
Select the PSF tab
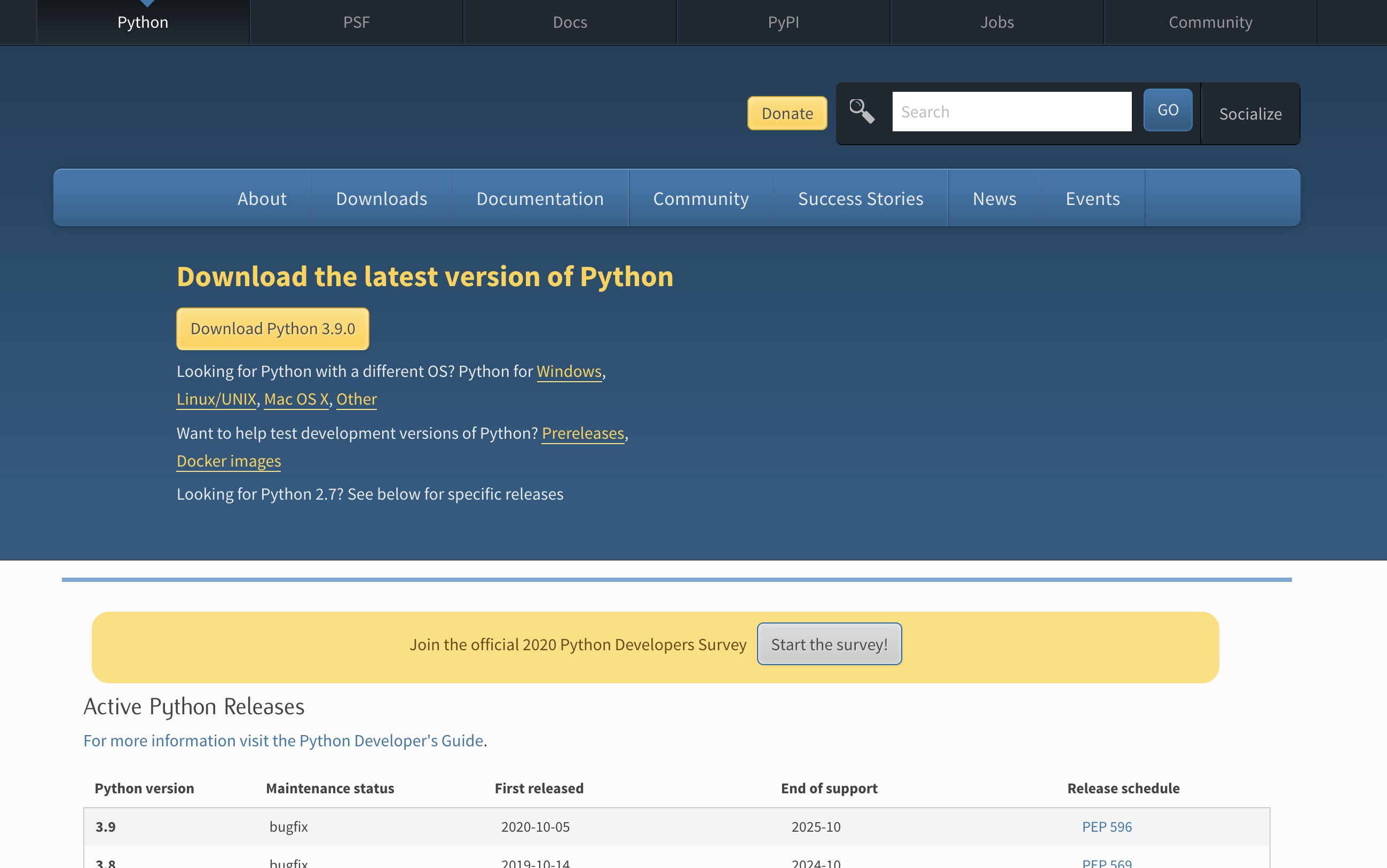click(x=356, y=22)
